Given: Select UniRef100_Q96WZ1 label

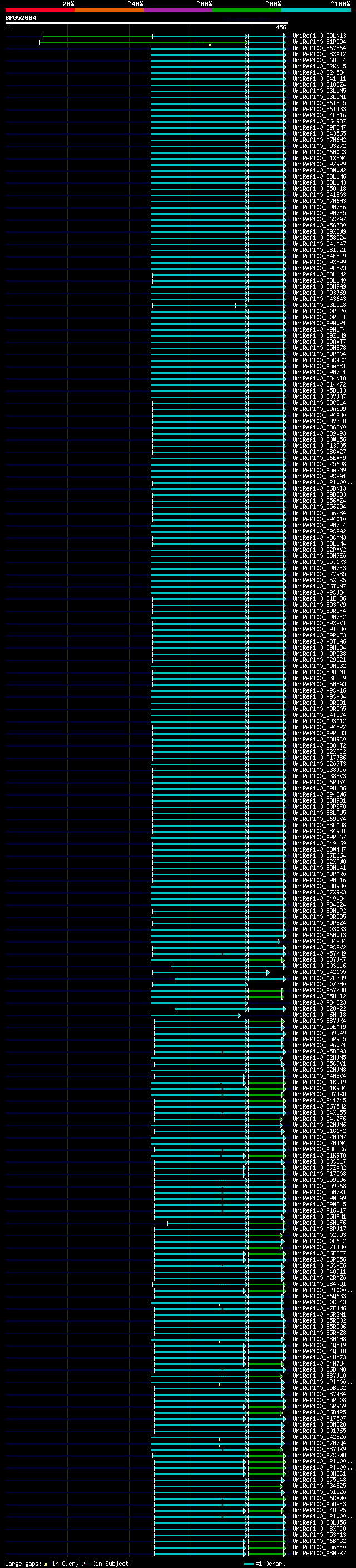Looking at the screenshot, I should coord(319,1045).
